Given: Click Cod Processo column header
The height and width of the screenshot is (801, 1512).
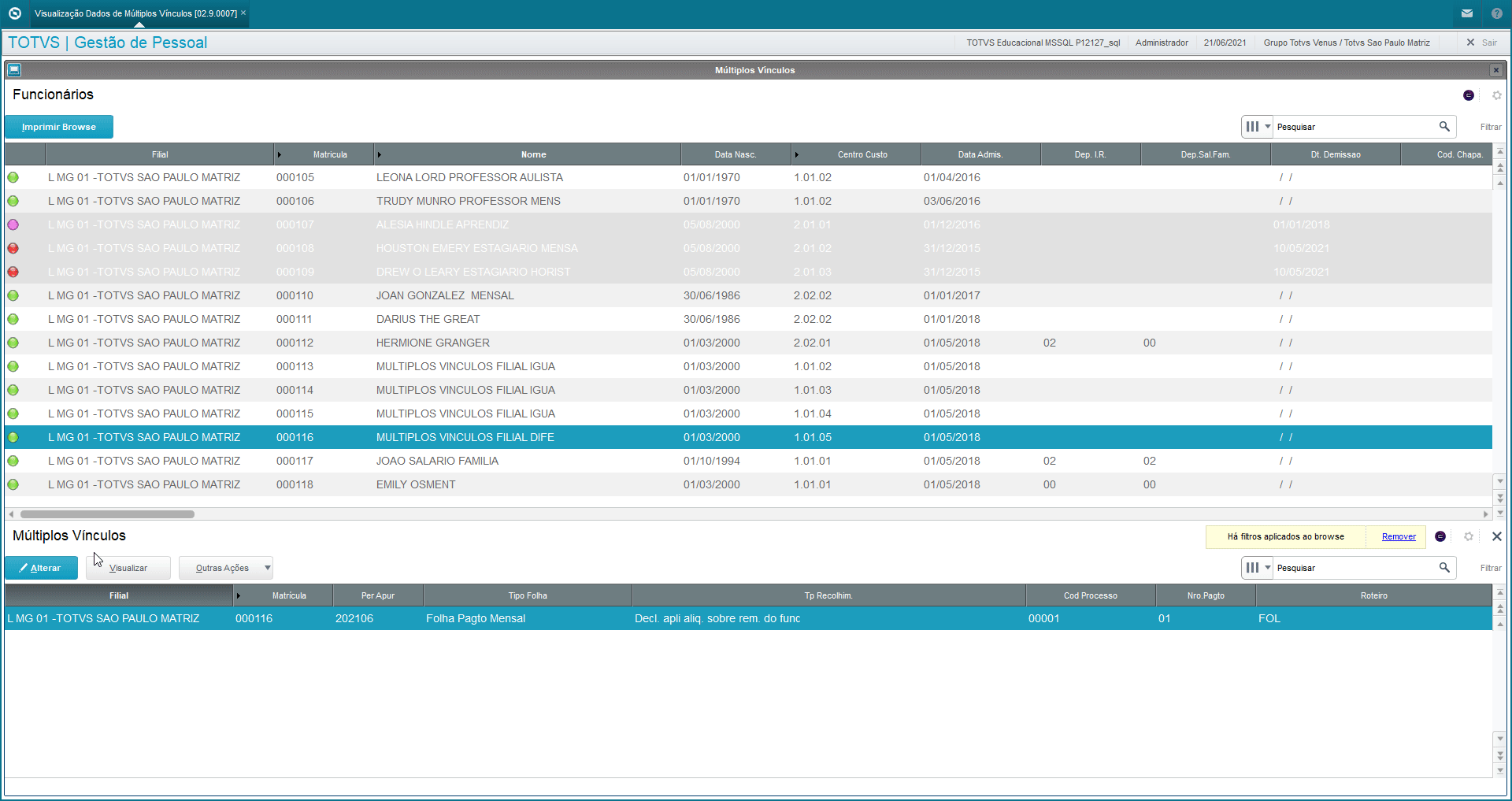Looking at the screenshot, I should pyautogui.click(x=1091, y=595).
